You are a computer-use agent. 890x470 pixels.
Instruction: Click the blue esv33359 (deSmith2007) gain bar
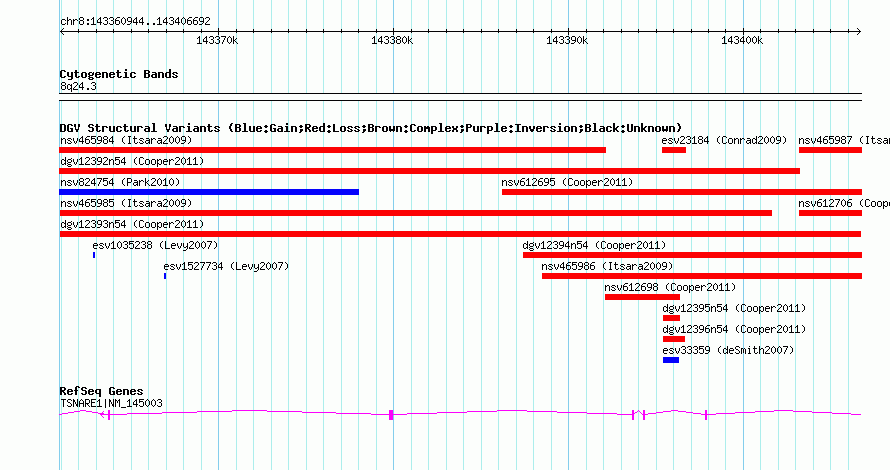point(671,360)
